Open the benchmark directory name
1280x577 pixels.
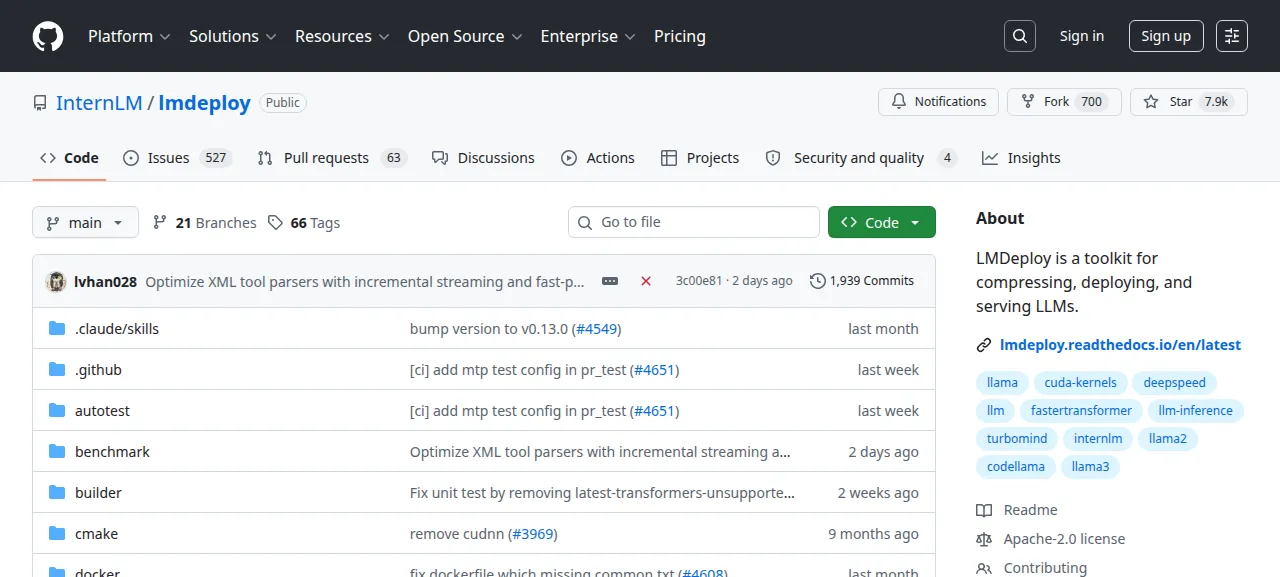point(112,452)
